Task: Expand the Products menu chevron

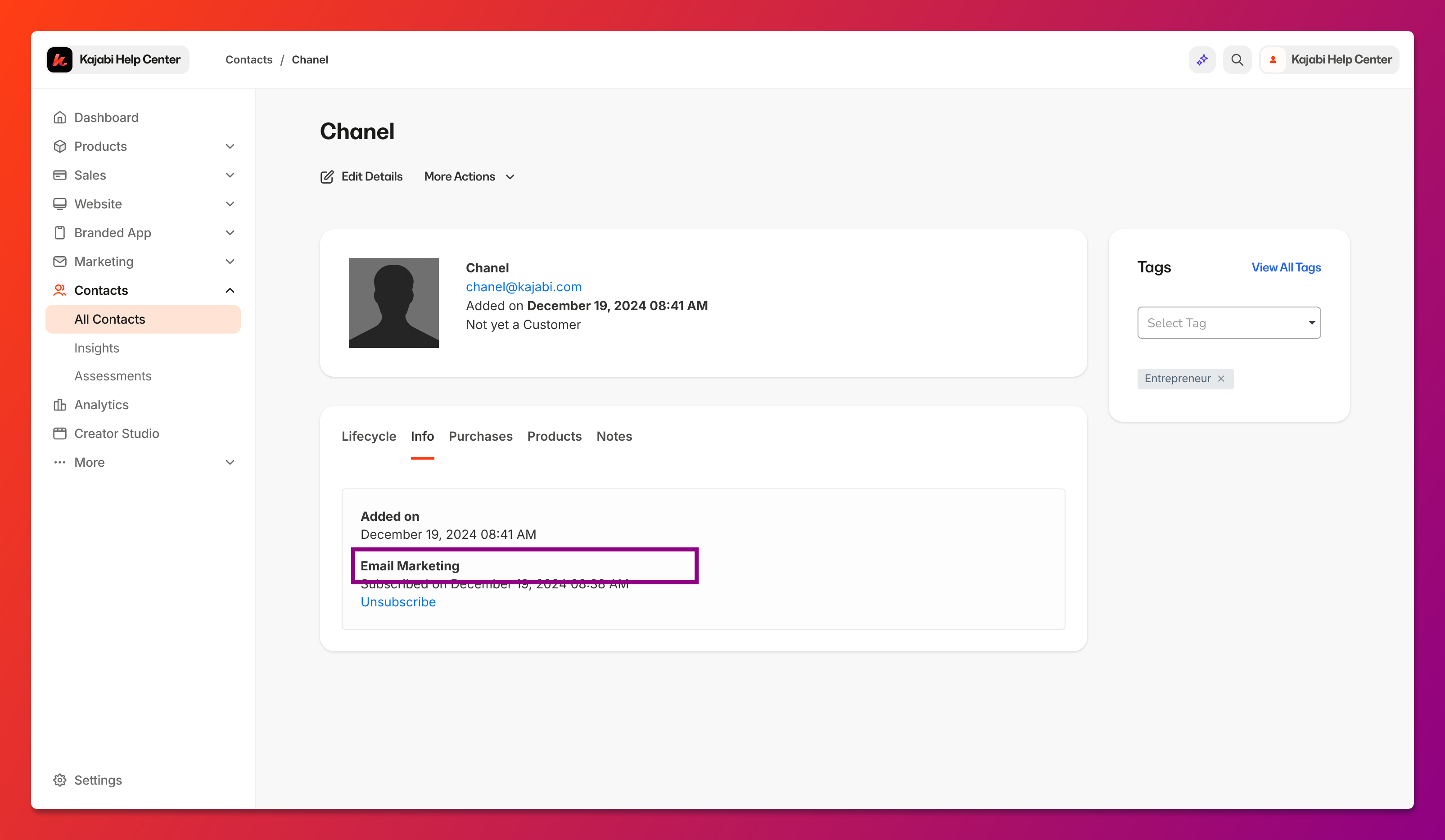Action: tap(230, 146)
